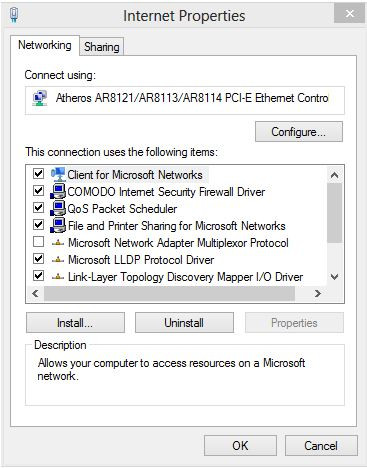Image resolution: width=367 pixels, height=468 pixels.
Task: Select the Networking tab
Action: pos(45,45)
